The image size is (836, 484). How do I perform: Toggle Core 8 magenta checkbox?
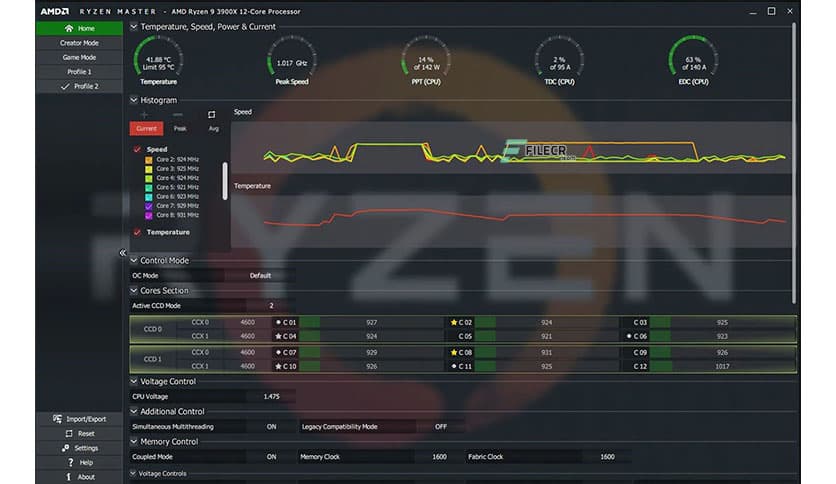(x=149, y=215)
